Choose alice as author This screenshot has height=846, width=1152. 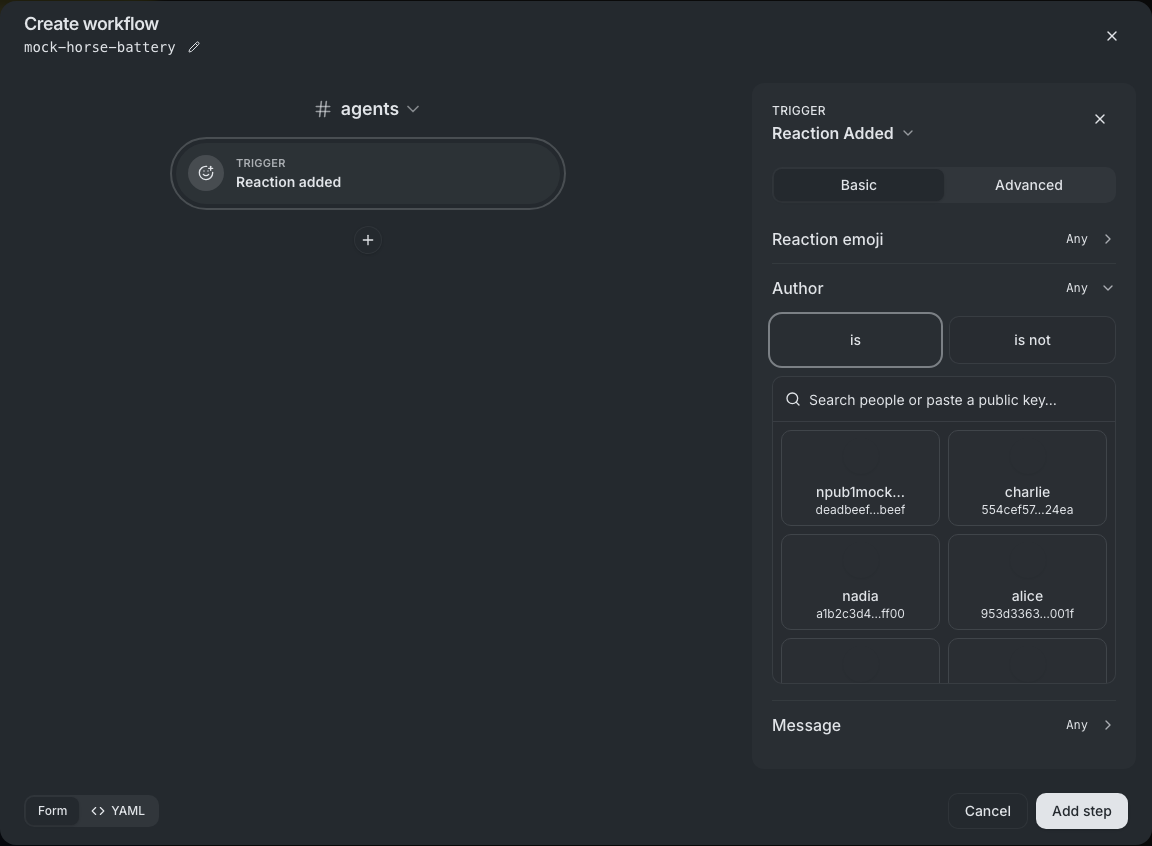[1027, 582]
